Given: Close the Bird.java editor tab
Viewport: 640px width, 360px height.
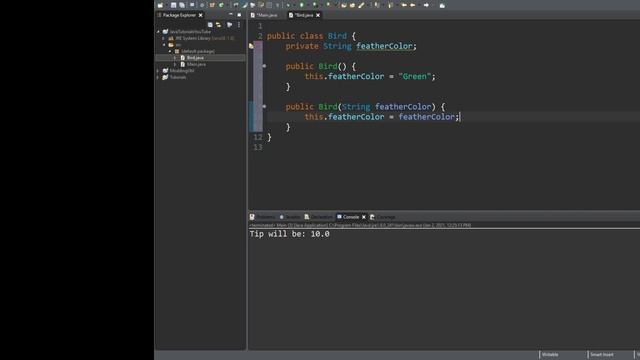Looking at the screenshot, I should [x=318, y=15].
